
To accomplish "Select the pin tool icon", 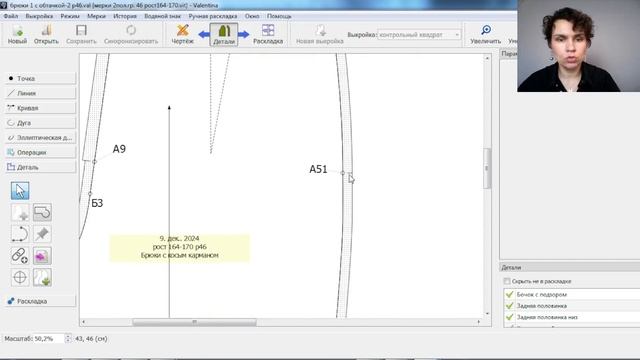I will click(42, 234).
